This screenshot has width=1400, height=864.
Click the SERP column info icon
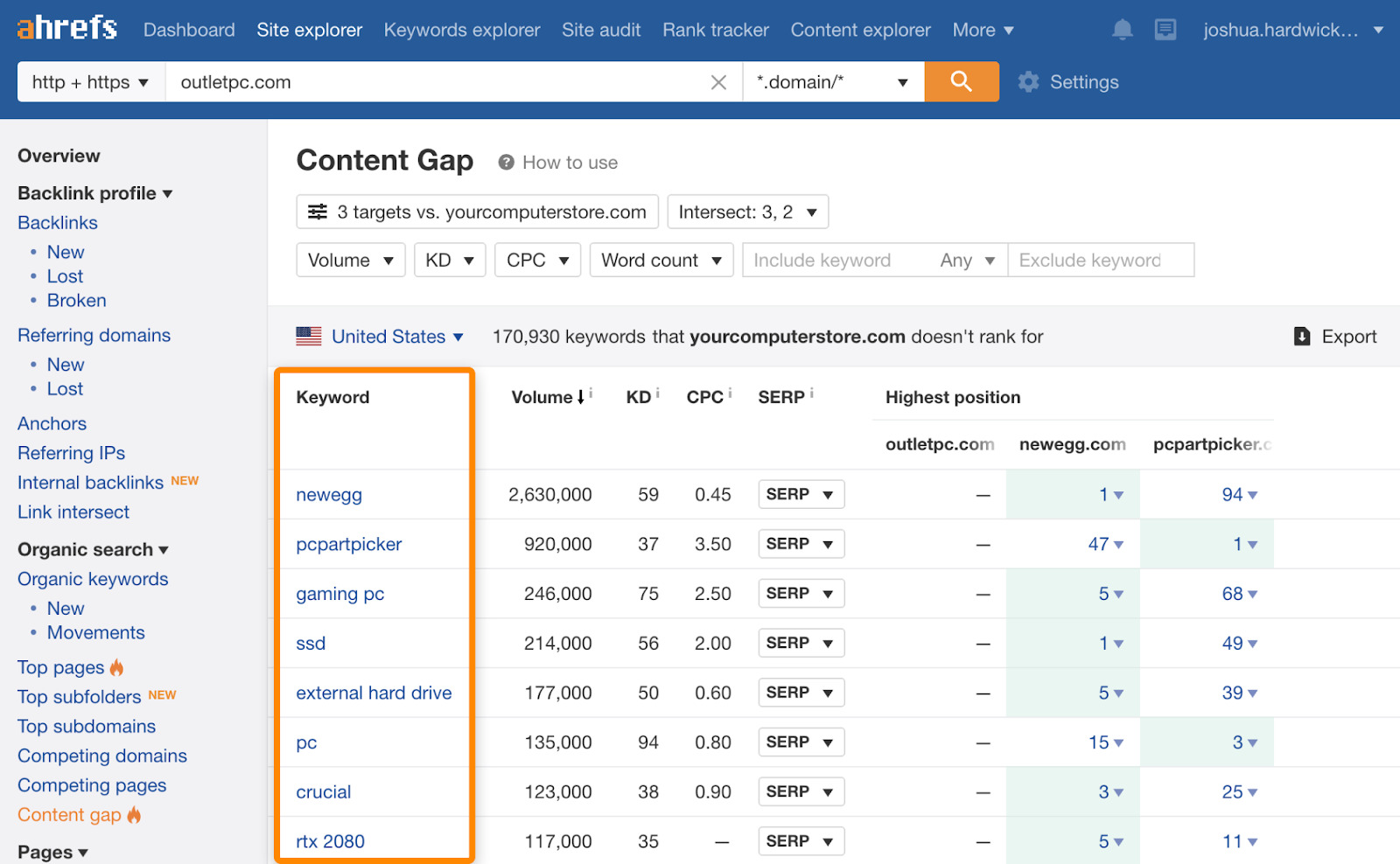pyautogui.click(x=811, y=394)
